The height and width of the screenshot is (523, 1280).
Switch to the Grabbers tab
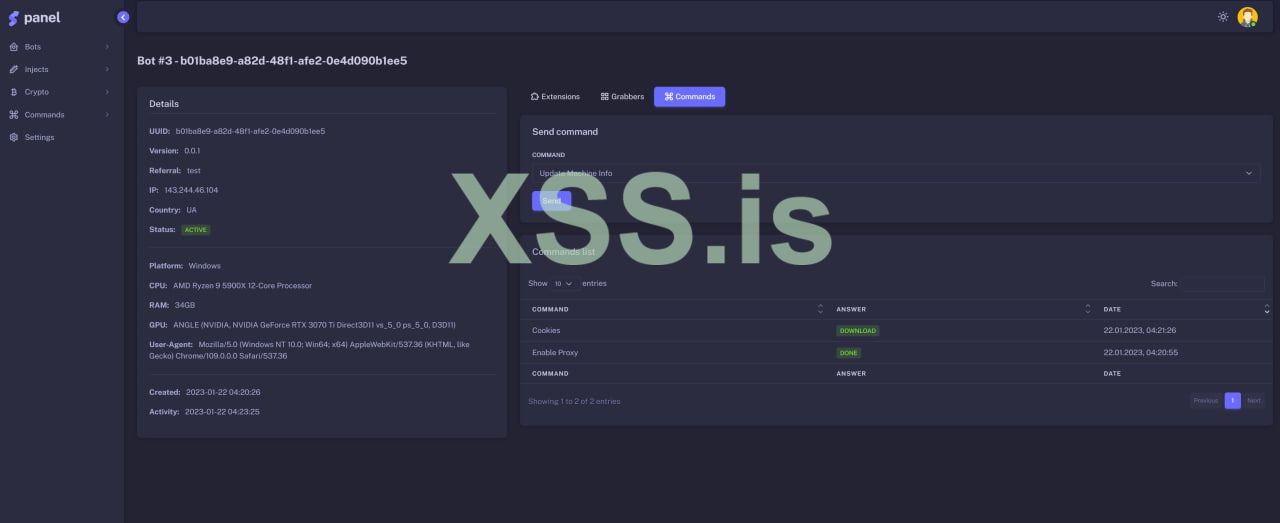pyautogui.click(x=622, y=97)
